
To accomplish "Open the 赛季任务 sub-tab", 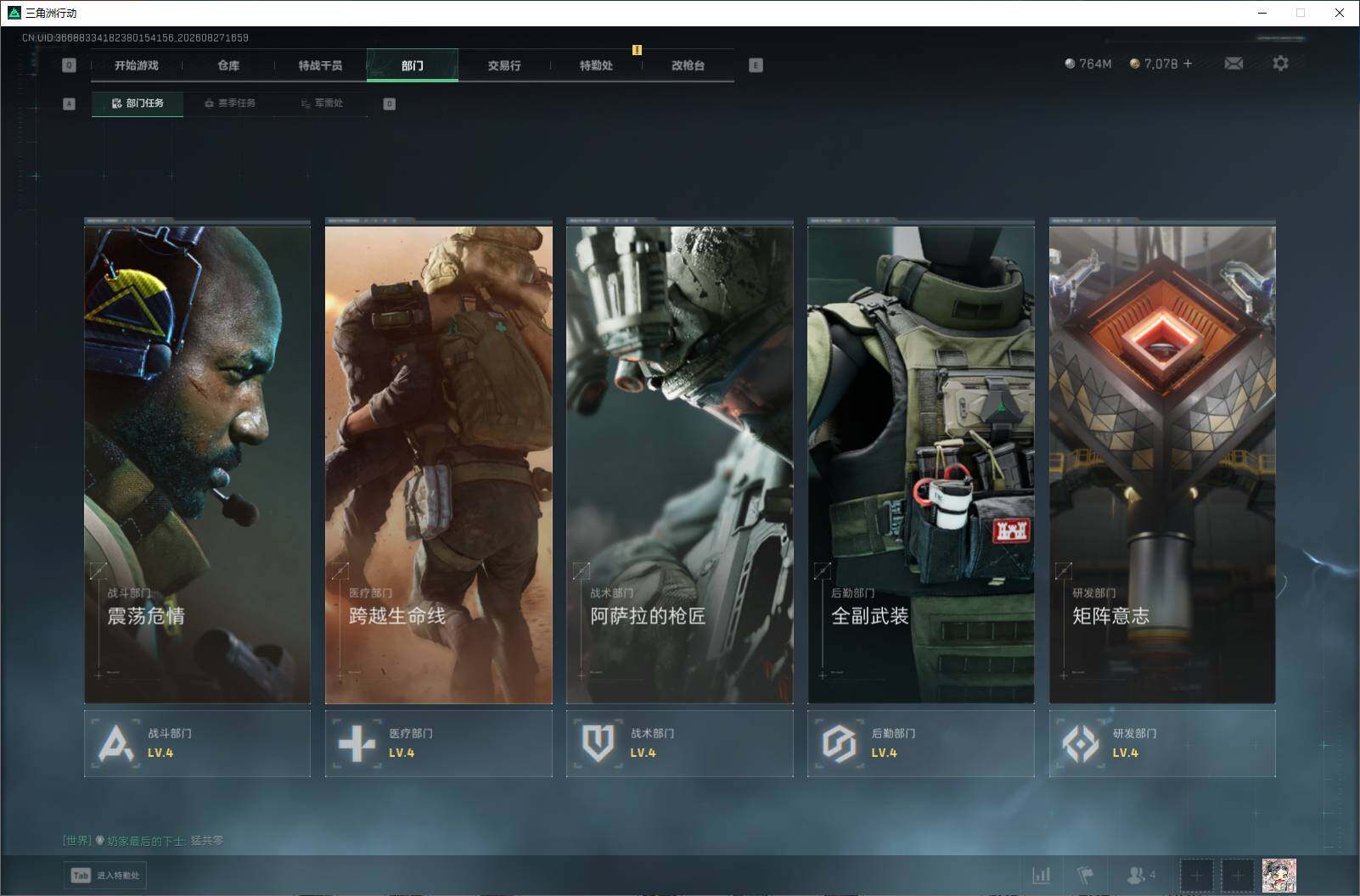I will [229, 104].
